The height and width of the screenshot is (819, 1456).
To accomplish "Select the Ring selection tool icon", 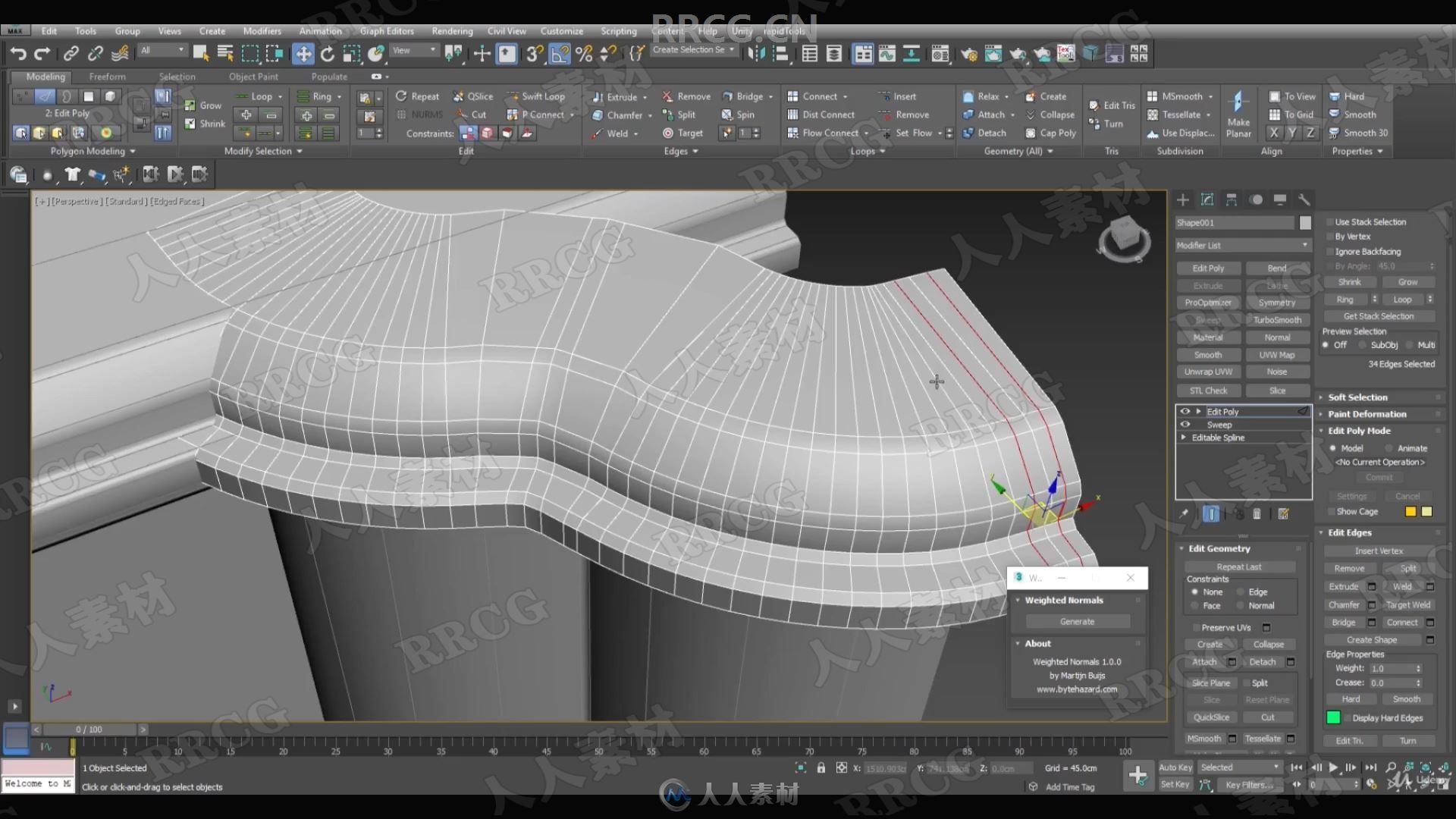I will (302, 96).
